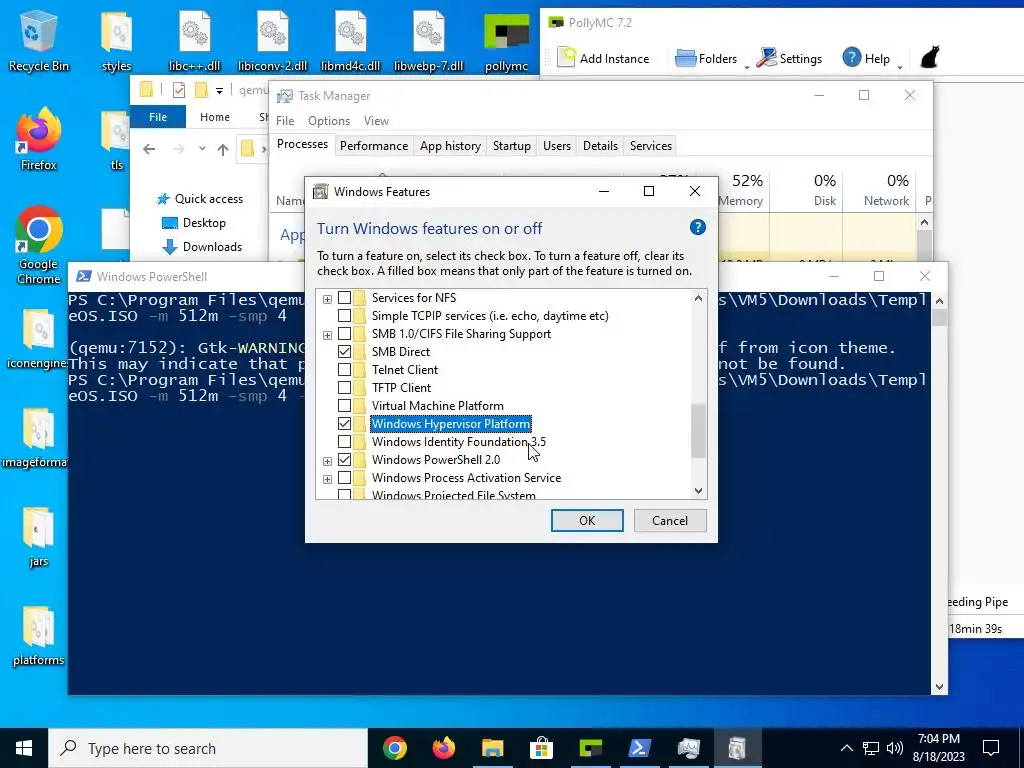Open Settings in PollyMC toolbar
Viewport: 1024px width, 768px height.
789,58
